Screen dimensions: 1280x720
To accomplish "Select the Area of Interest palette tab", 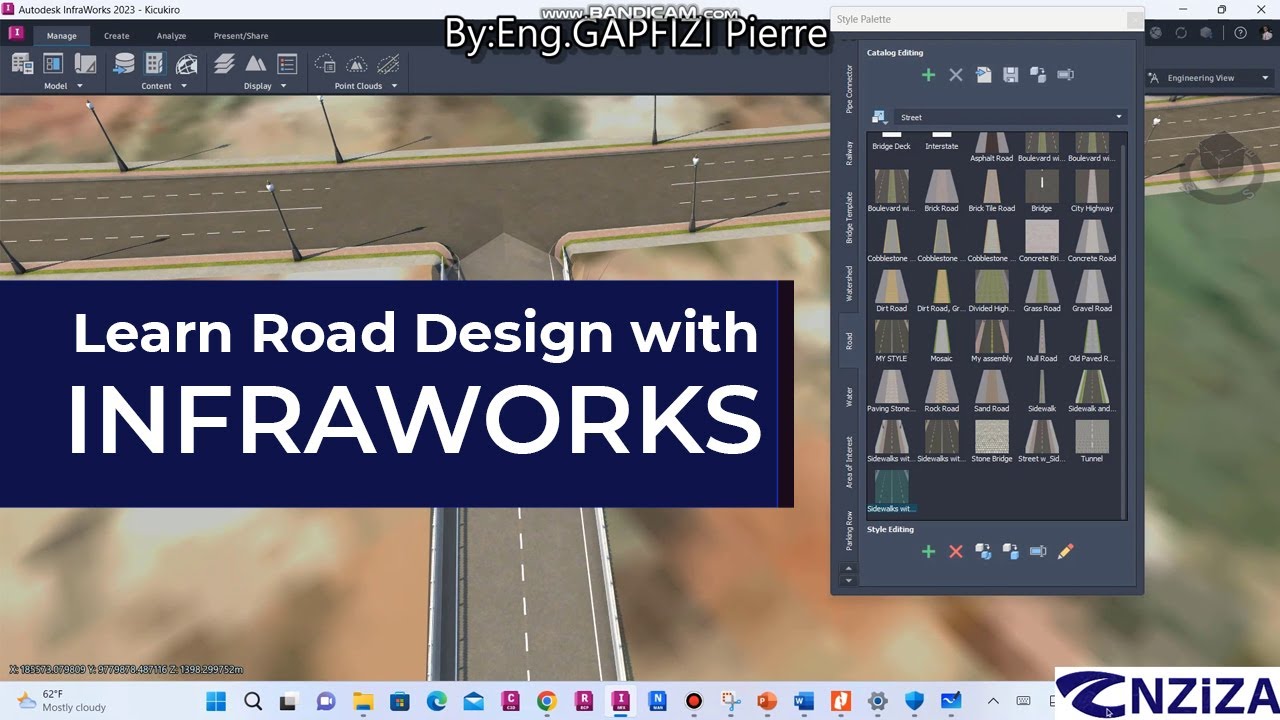I will pos(849,462).
